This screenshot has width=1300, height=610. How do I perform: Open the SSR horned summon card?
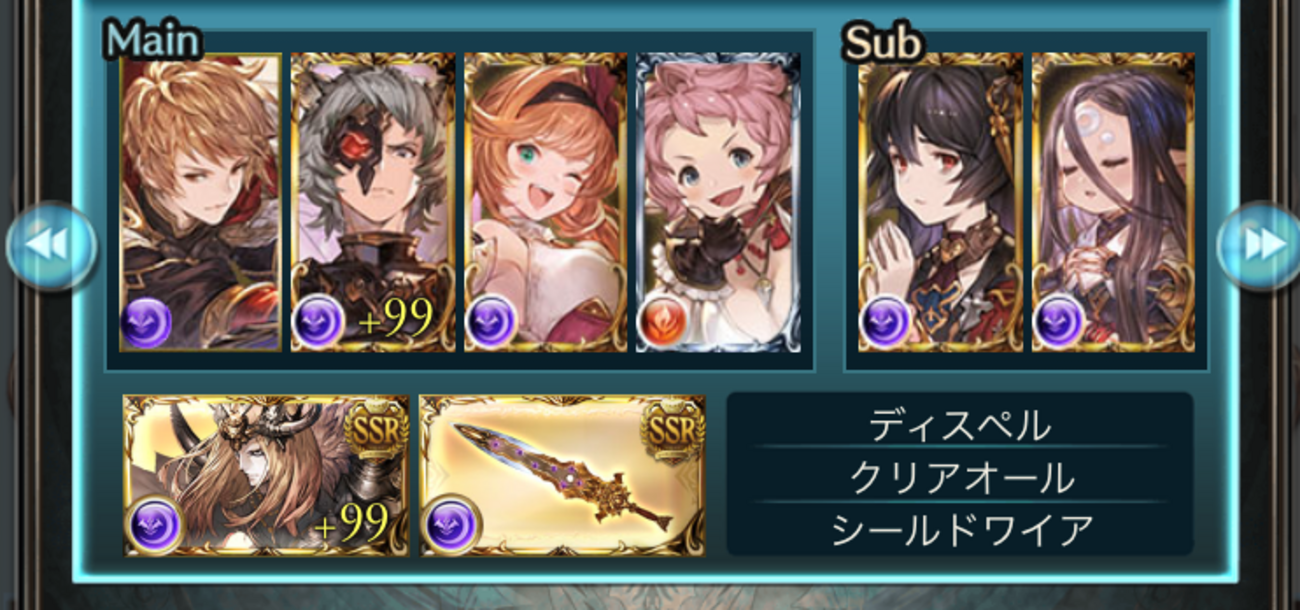pos(266,476)
